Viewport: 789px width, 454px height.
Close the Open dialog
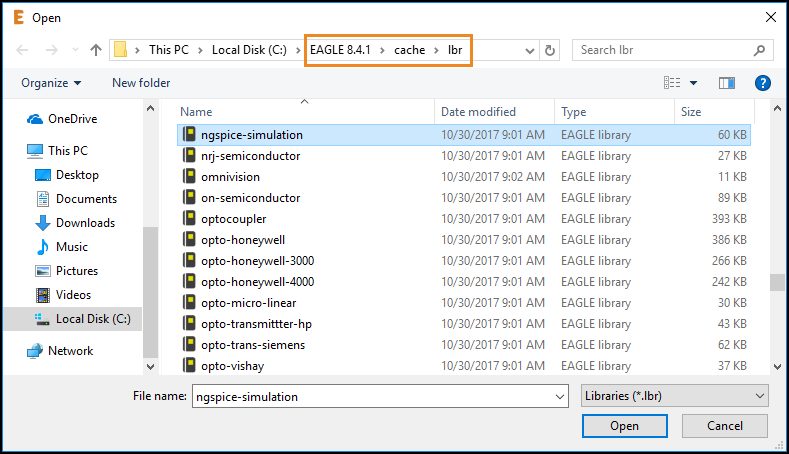[x=770, y=17]
